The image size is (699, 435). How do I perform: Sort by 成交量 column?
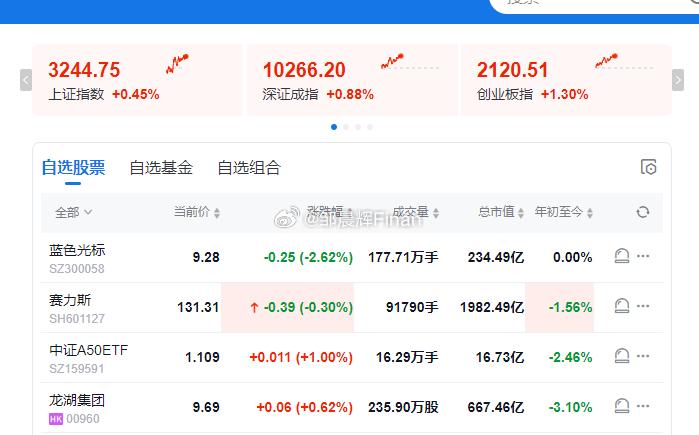click(x=415, y=212)
